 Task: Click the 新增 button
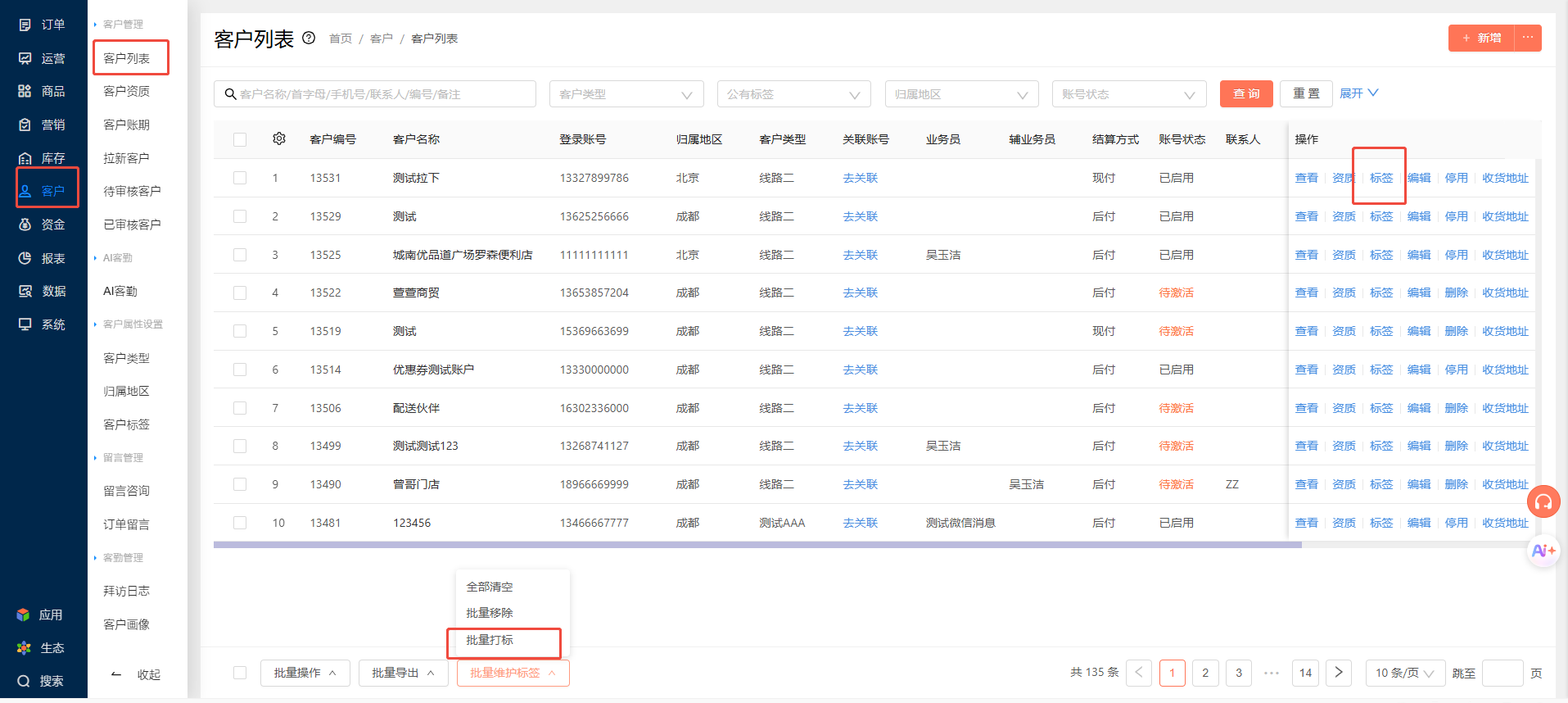tap(1481, 38)
